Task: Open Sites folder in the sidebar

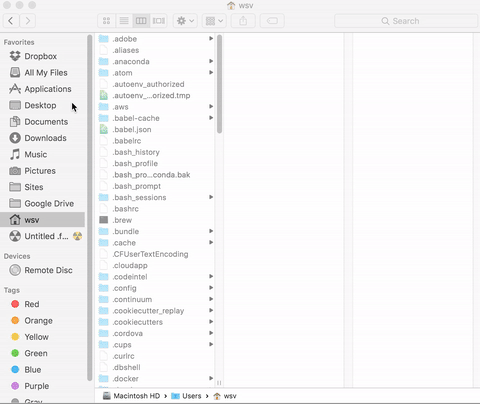Action: [42, 187]
